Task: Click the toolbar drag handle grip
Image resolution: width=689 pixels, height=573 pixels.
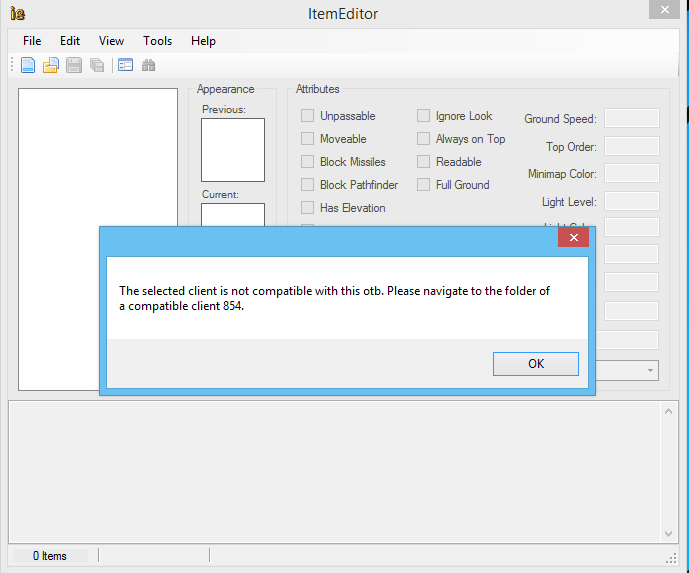Action: click(12, 65)
